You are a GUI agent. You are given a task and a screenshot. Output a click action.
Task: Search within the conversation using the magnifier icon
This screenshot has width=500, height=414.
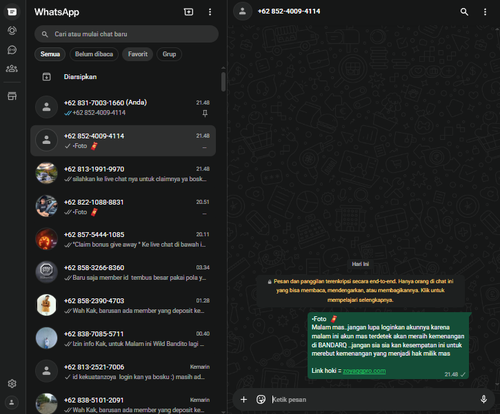pos(464,12)
